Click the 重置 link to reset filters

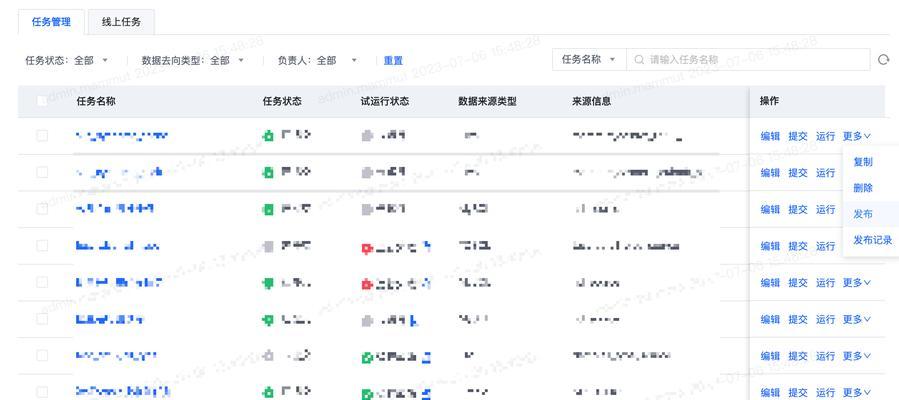(x=393, y=60)
